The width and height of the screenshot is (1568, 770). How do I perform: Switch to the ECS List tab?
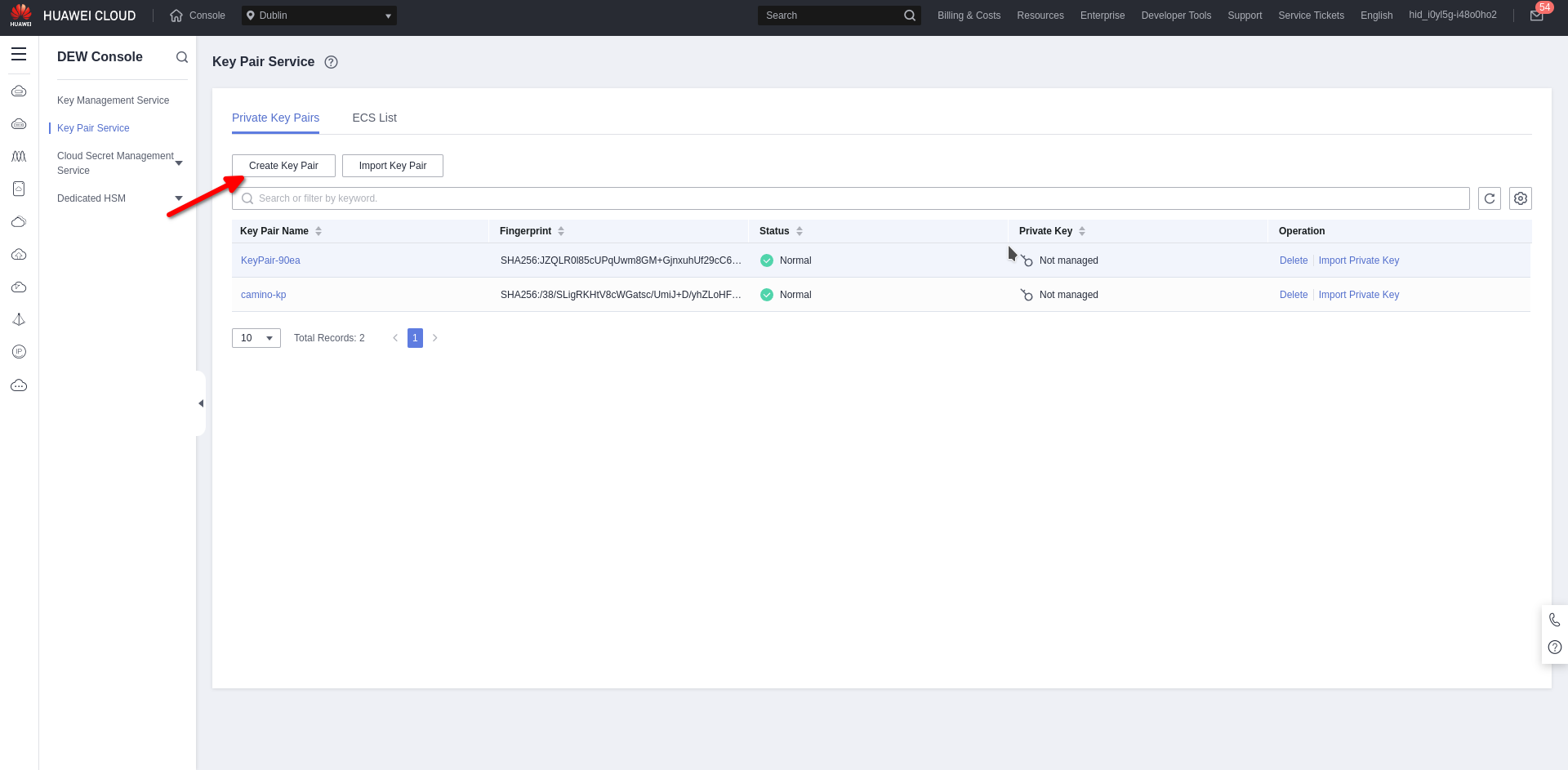tap(374, 118)
